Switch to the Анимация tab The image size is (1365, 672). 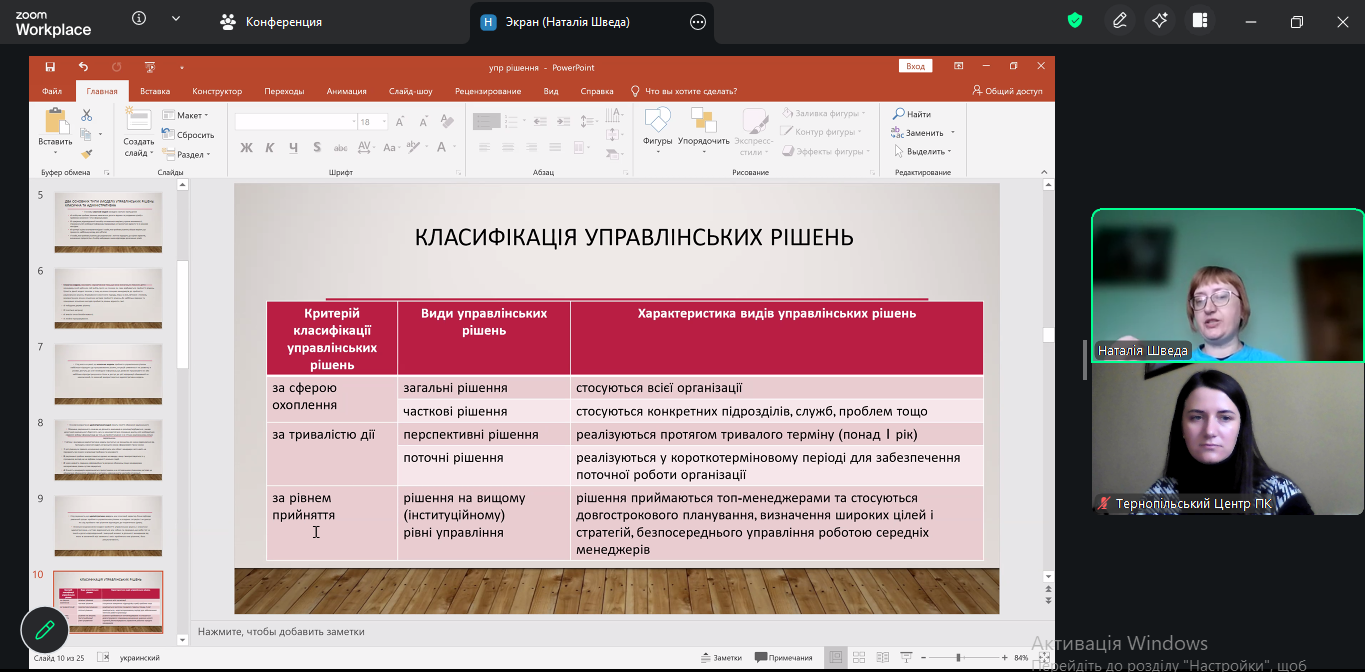(x=346, y=91)
